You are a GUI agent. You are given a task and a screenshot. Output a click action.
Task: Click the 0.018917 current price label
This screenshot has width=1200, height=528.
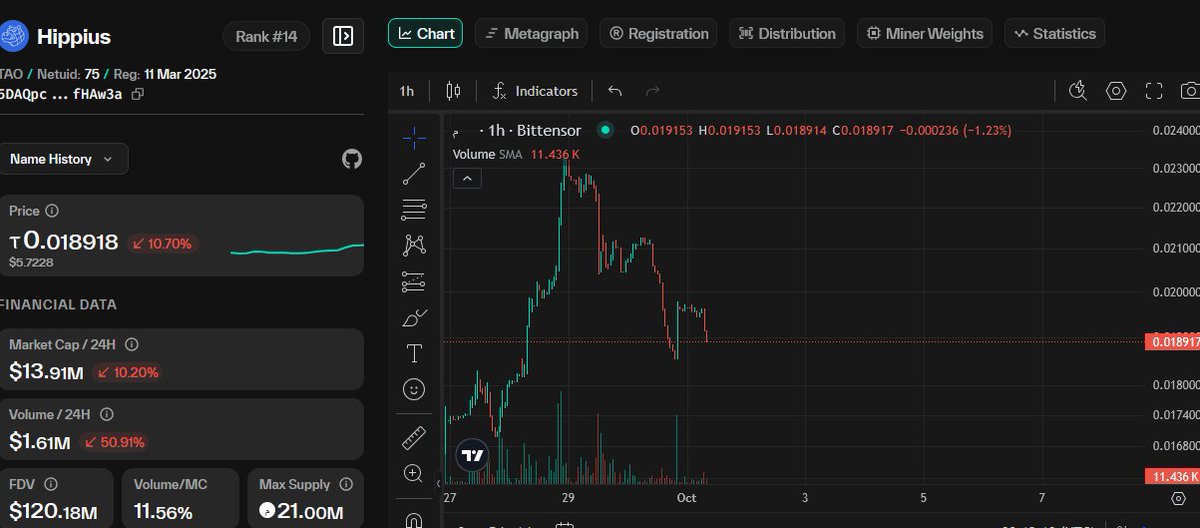click(1172, 342)
